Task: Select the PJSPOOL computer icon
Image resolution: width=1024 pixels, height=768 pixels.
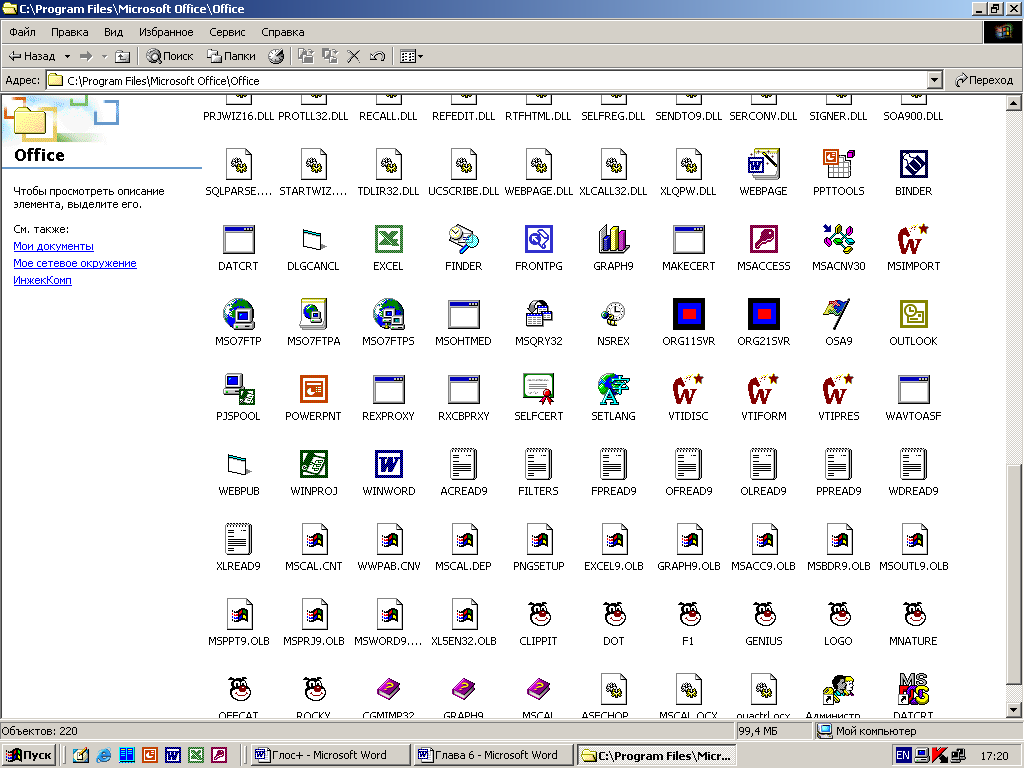Action: click(x=238, y=389)
